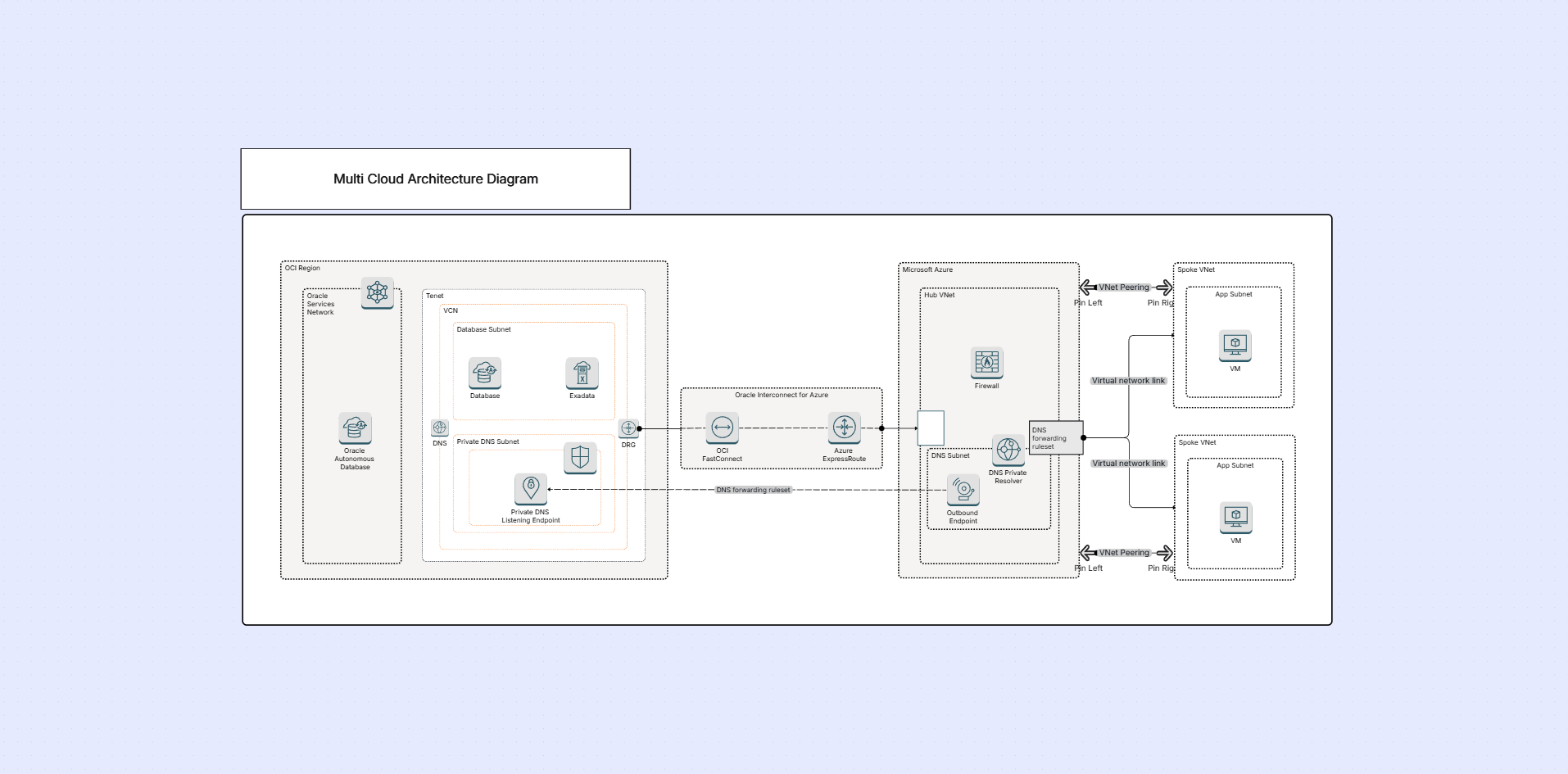Click the lower VNet Peering double arrow
The width and height of the screenshot is (1568, 774).
pyautogui.click(x=1126, y=553)
